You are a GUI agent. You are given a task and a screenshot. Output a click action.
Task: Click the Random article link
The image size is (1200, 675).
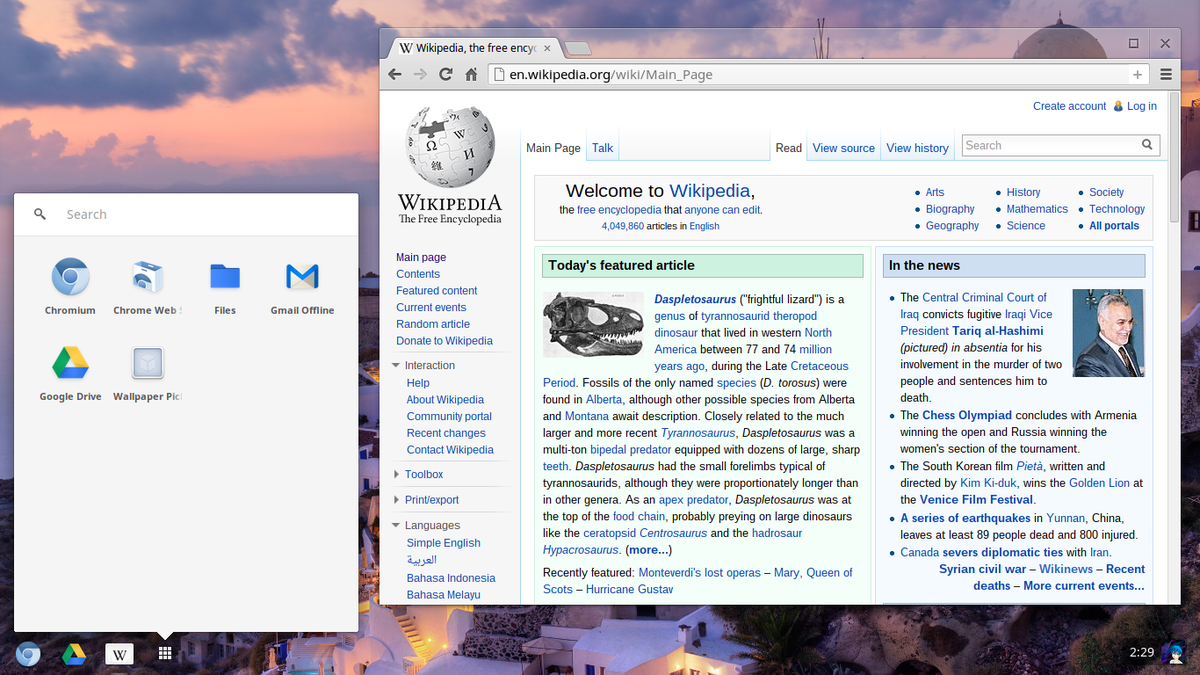coord(433,323)
